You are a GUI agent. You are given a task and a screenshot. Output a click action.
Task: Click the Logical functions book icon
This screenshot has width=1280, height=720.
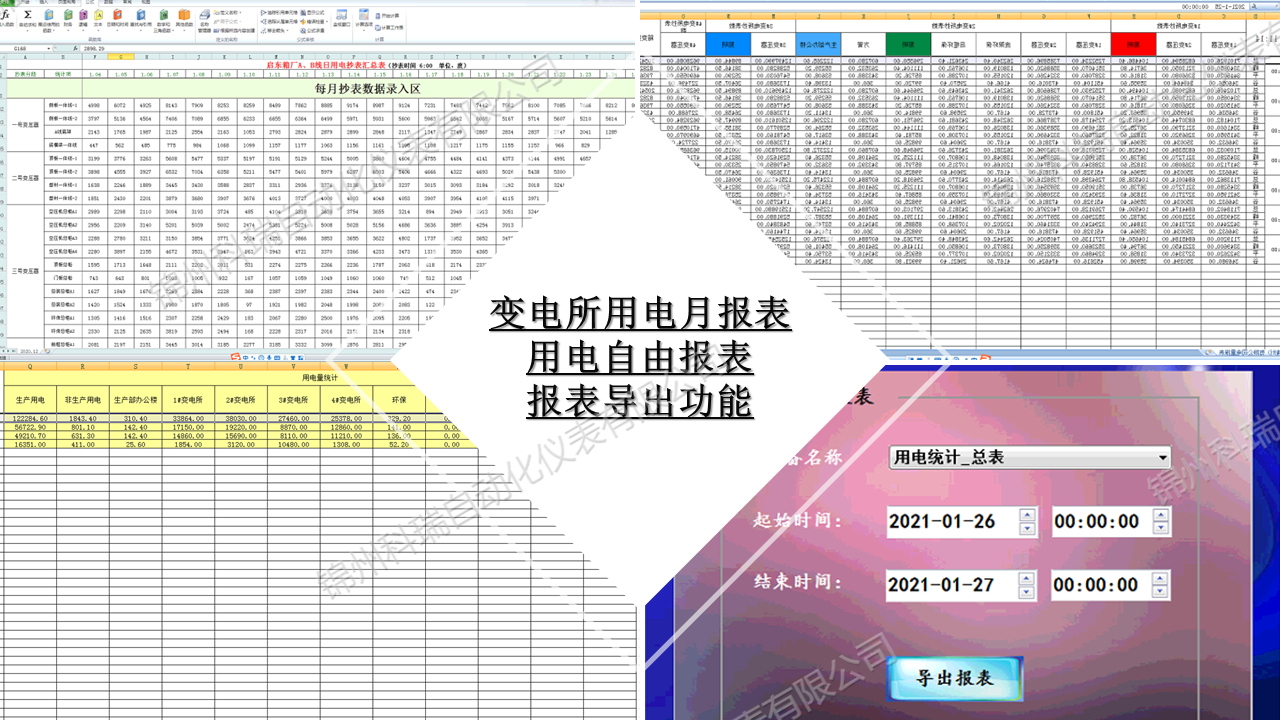82,15
